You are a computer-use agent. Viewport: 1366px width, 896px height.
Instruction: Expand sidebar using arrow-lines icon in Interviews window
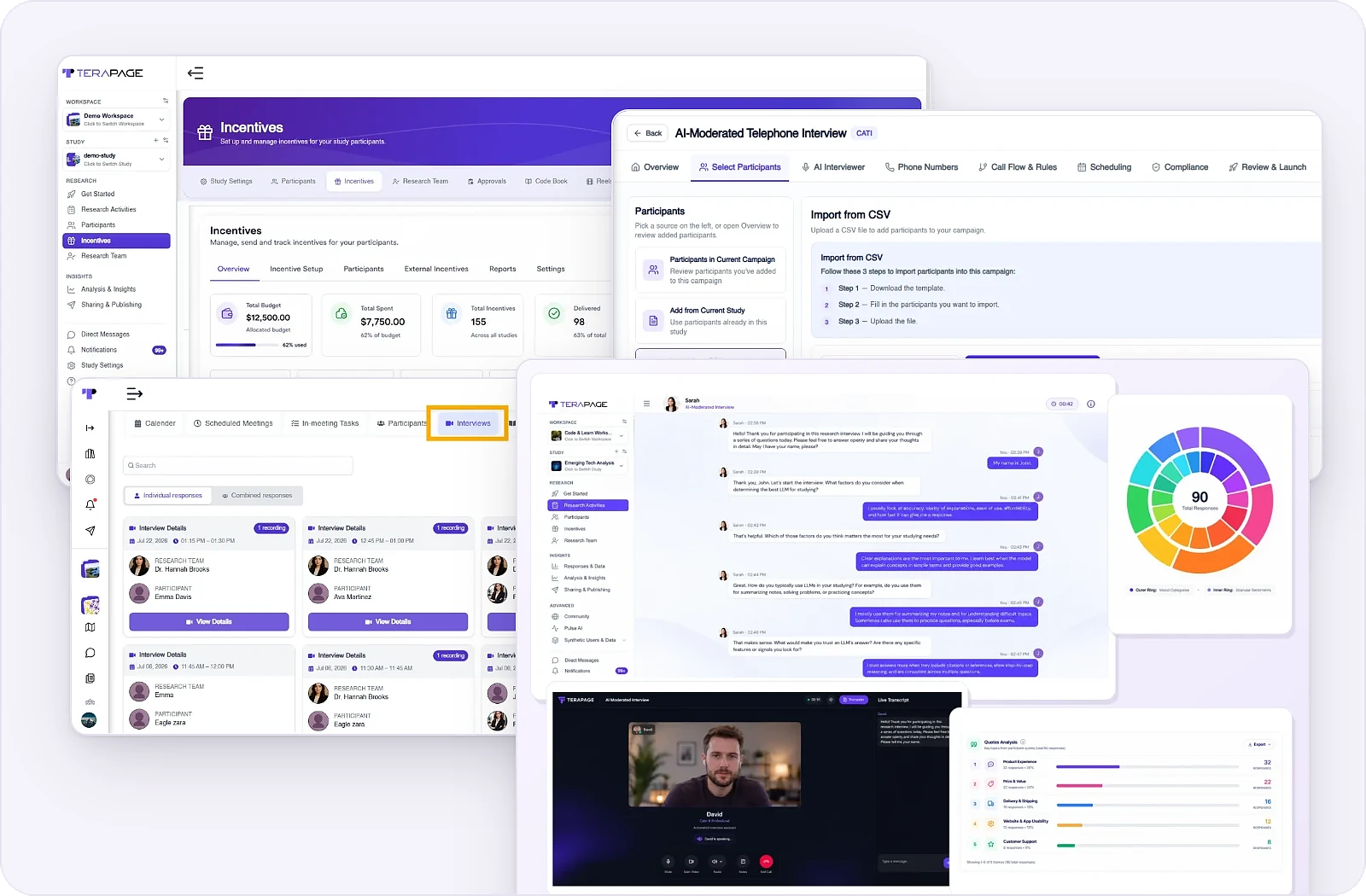pyautogui.click(x=134, y=394)
